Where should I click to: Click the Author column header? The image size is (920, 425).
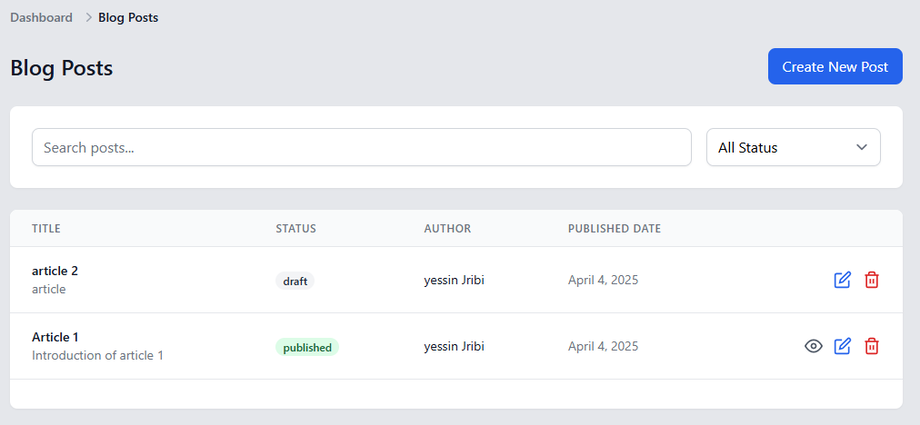[x=447, y=229]
